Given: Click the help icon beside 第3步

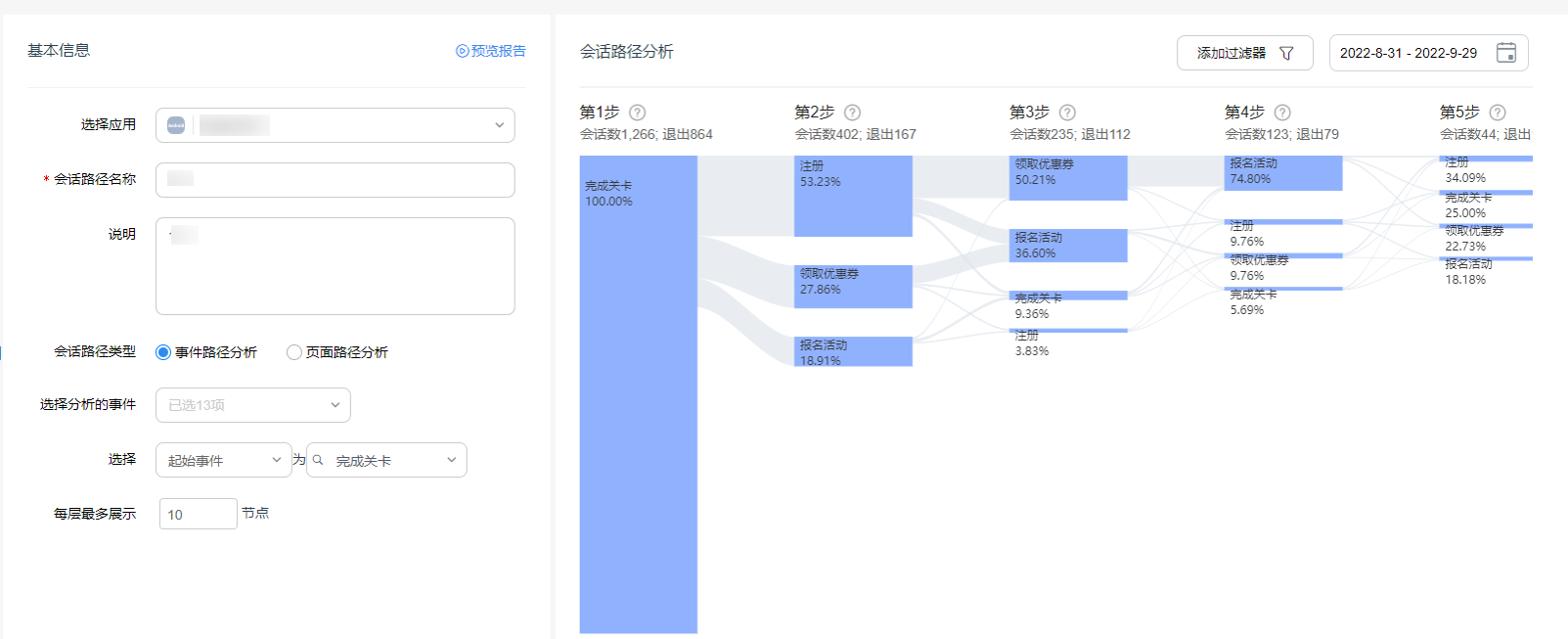Looking at the screenshot, I should [x=1068, y=113].
